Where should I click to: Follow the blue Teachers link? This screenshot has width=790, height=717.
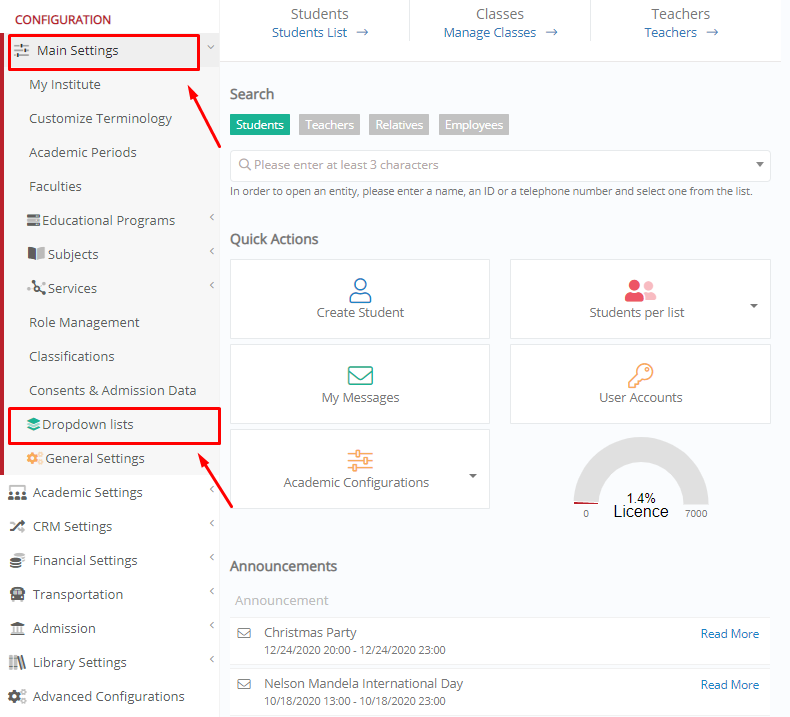[671, 32]
